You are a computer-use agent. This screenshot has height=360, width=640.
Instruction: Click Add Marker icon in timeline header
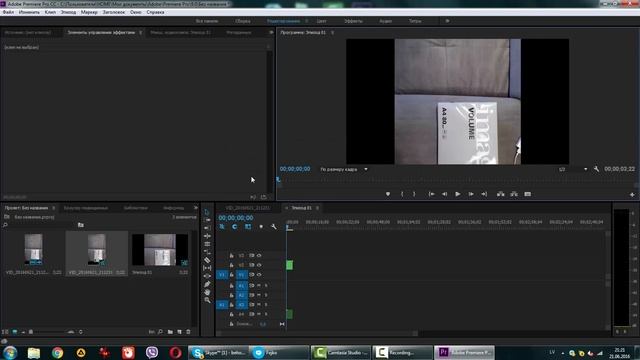pyautogui.click(x=261, y=227)
